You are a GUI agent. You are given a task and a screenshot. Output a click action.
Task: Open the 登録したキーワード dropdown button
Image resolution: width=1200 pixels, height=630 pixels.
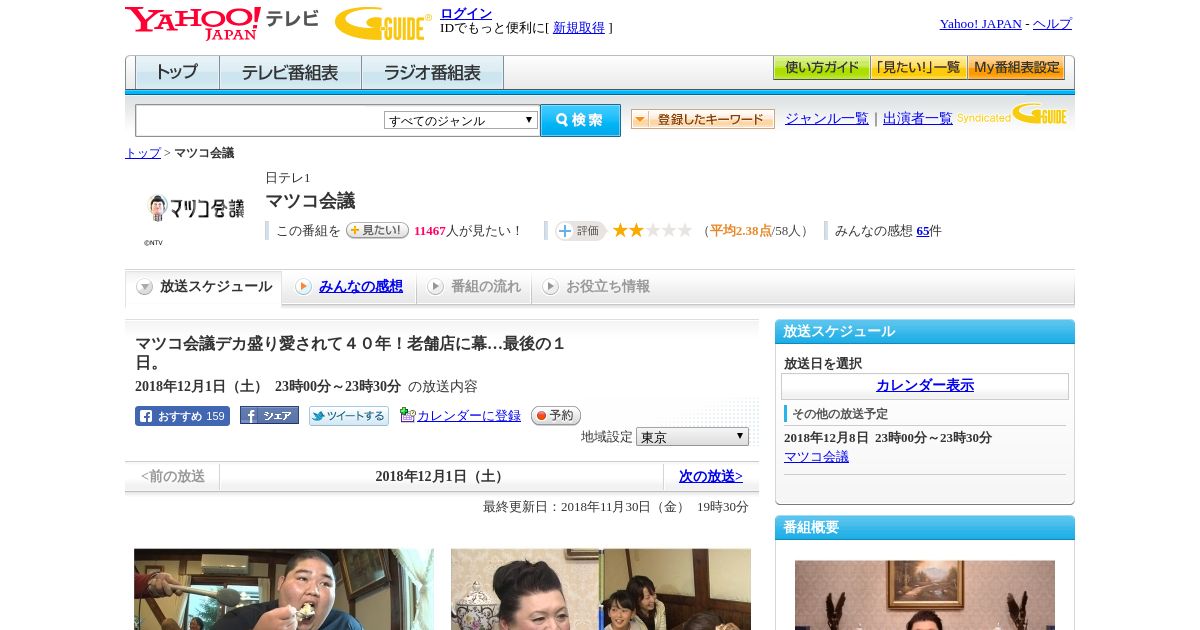point(702,119)
